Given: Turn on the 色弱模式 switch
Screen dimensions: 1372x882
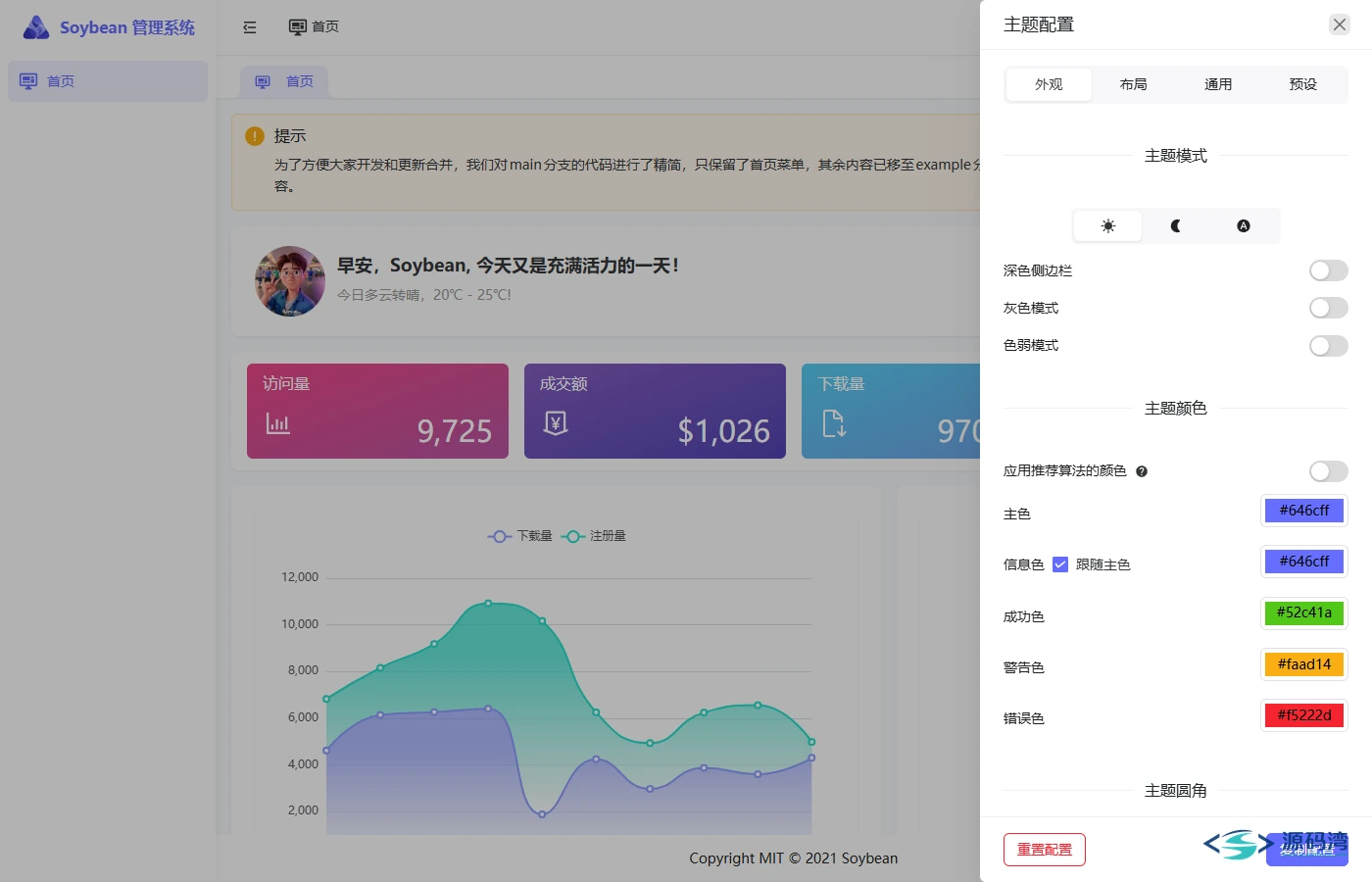Looking at the screenshot, I should pos(1329,346).
